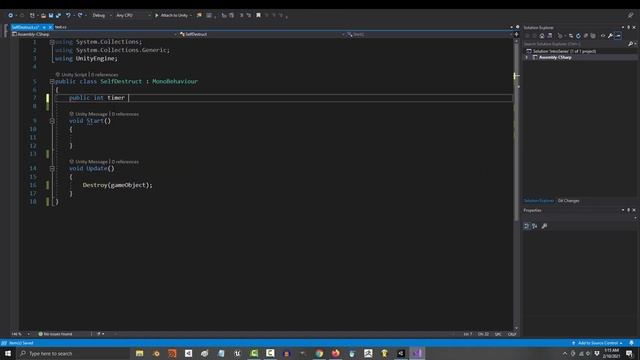Click the MonoBehaviour base class text

tap(175, 81)
